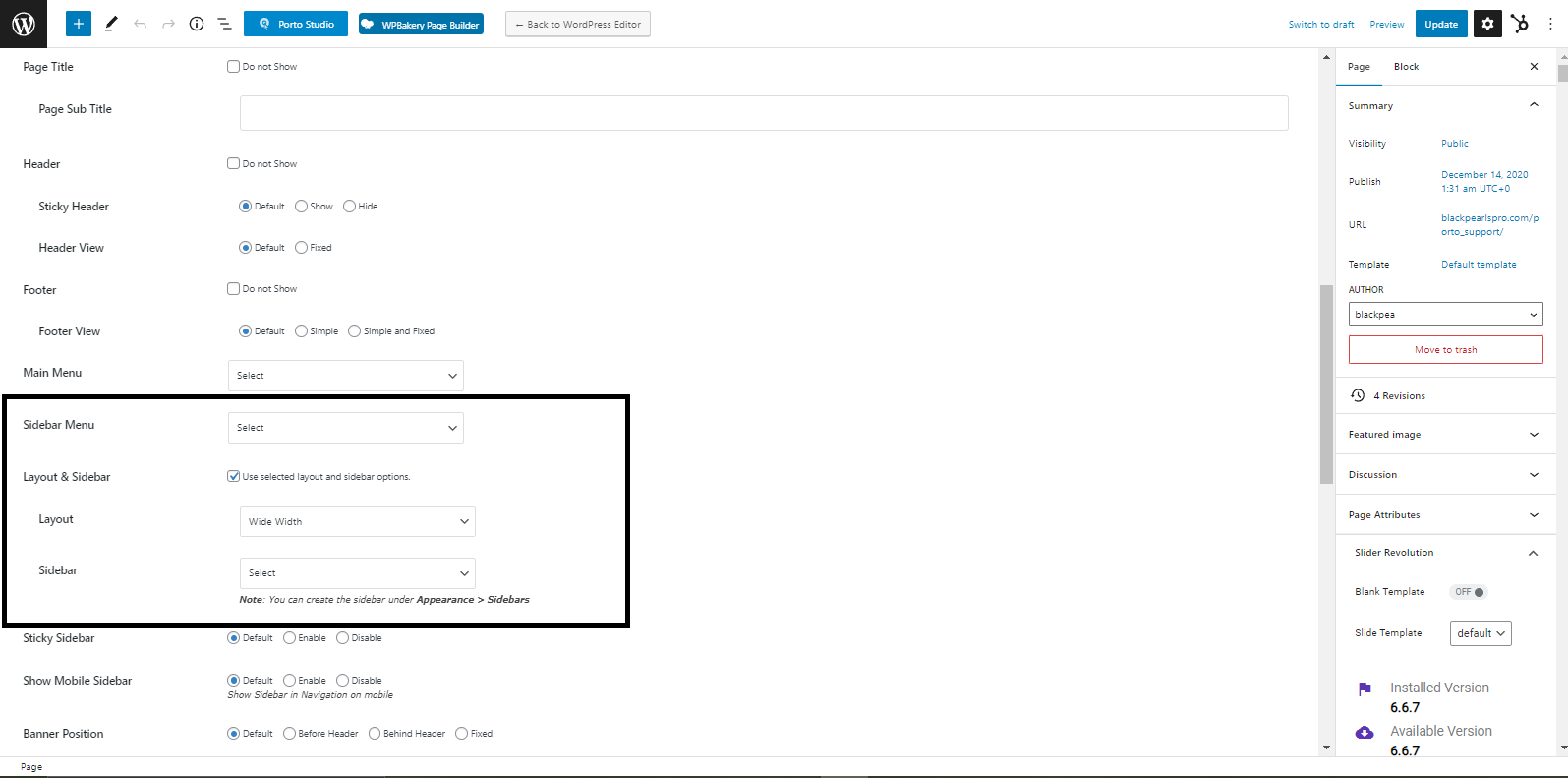Check Footer Do not Show
The image size is (1568, 778).
(234, 289)
